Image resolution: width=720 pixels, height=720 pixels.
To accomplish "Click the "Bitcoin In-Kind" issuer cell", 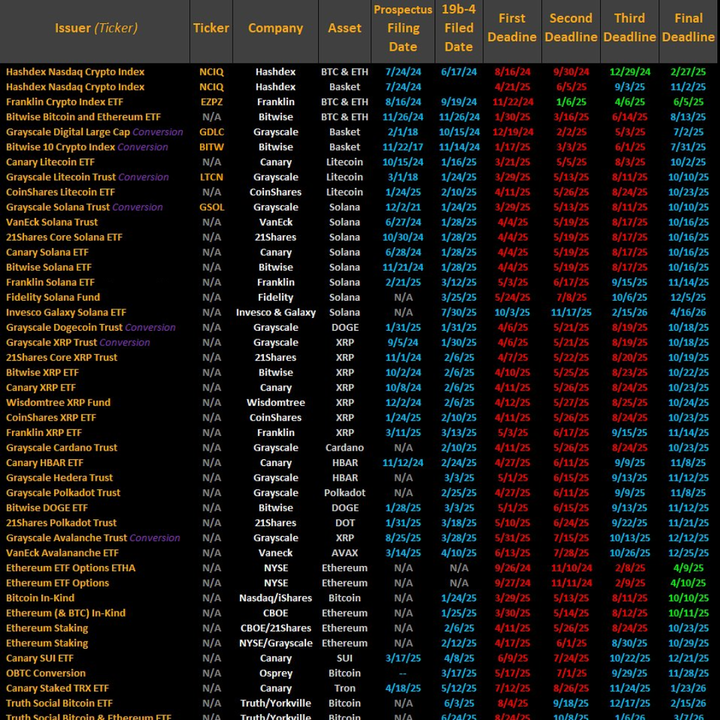I will point(40,598).
